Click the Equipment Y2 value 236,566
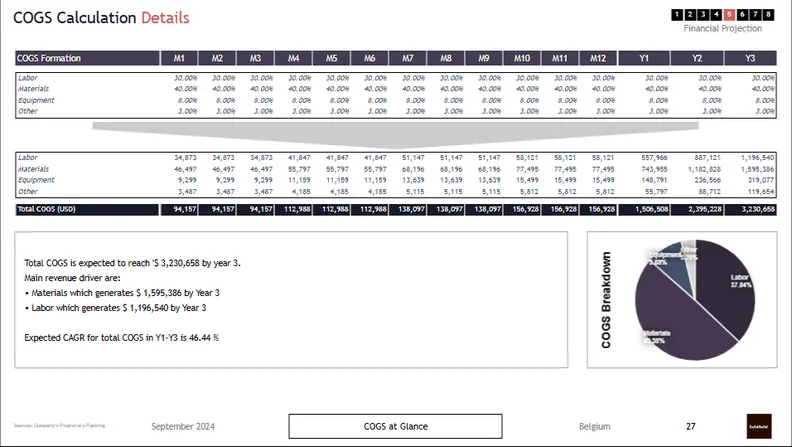Screen dimensions: 792x447 click(707, 180)
